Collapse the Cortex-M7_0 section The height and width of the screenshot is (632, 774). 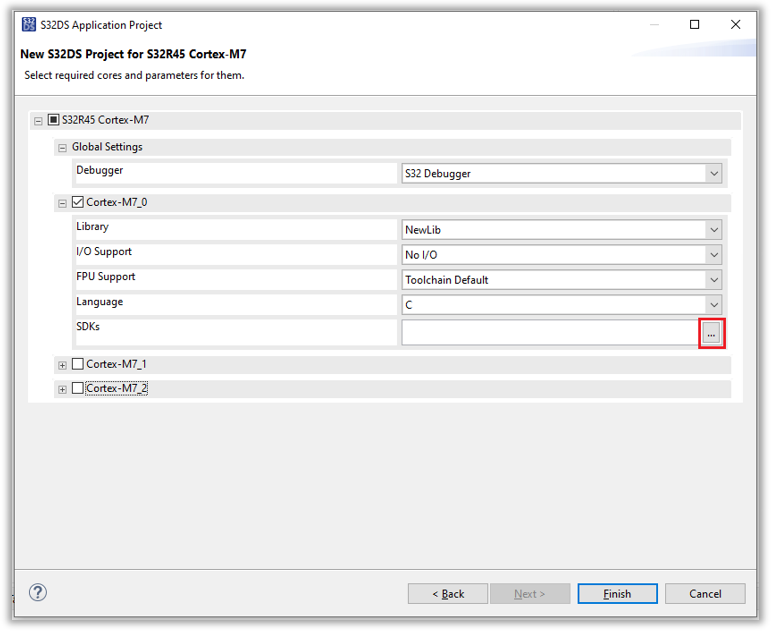[x=62, y=204]
